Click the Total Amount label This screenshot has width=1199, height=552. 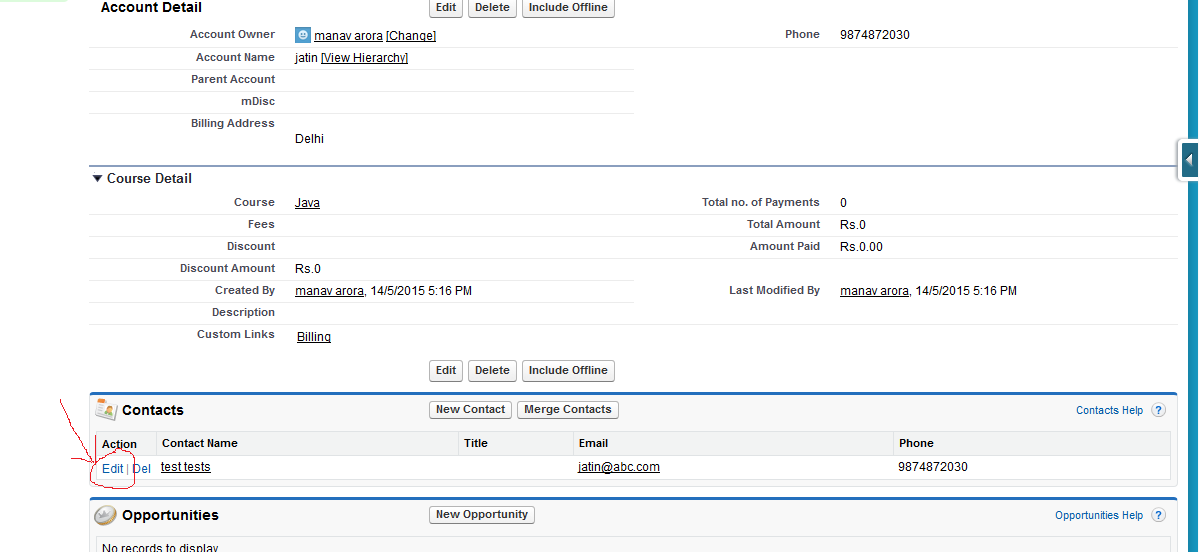[783, 225]
